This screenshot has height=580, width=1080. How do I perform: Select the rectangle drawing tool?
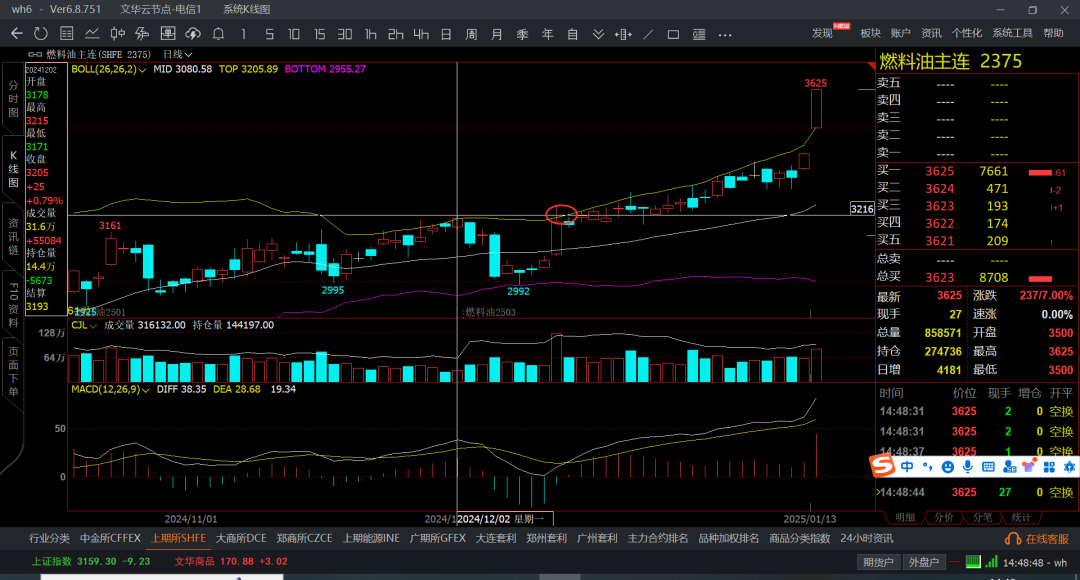673,33
